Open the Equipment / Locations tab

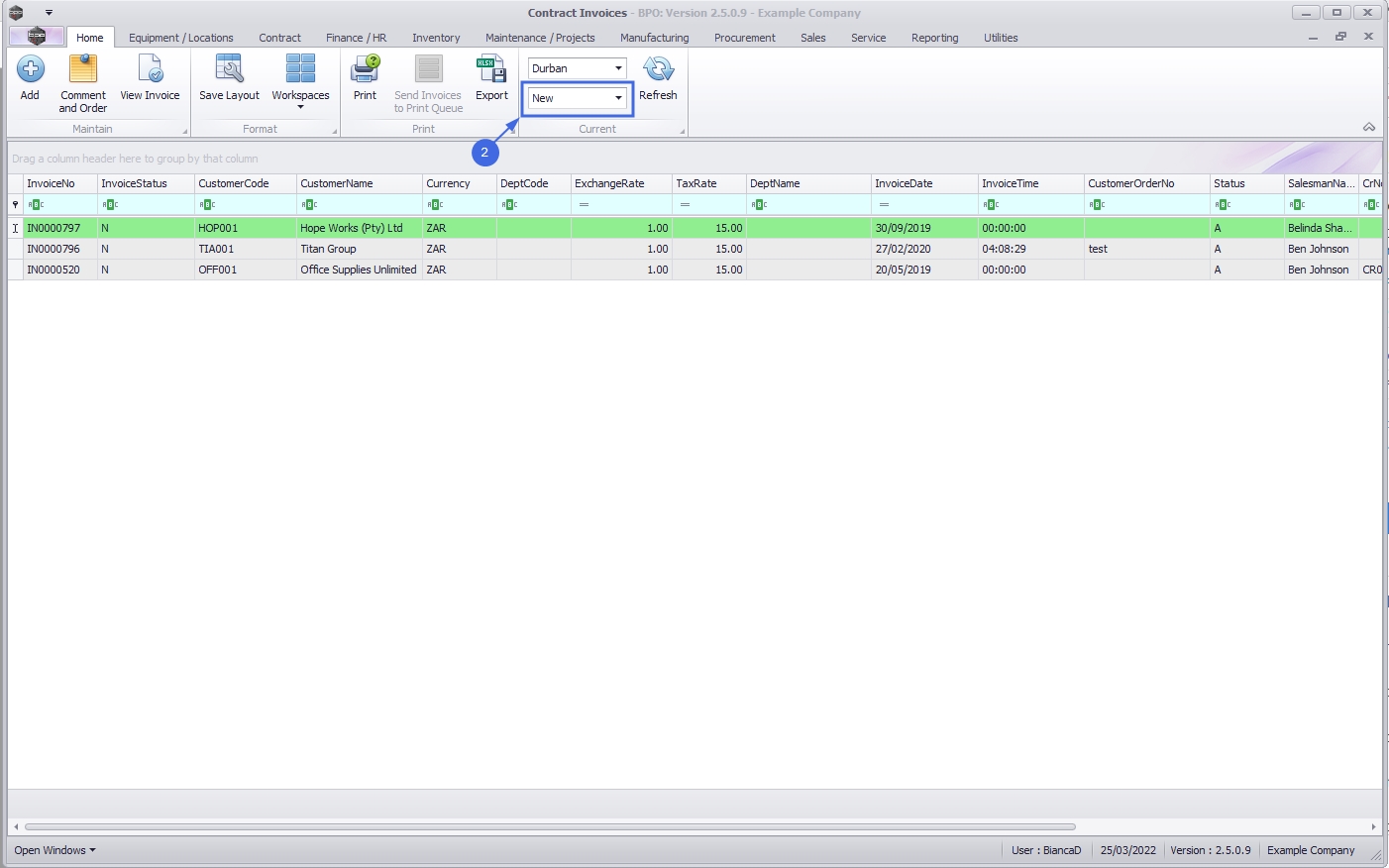coord(181,38)
